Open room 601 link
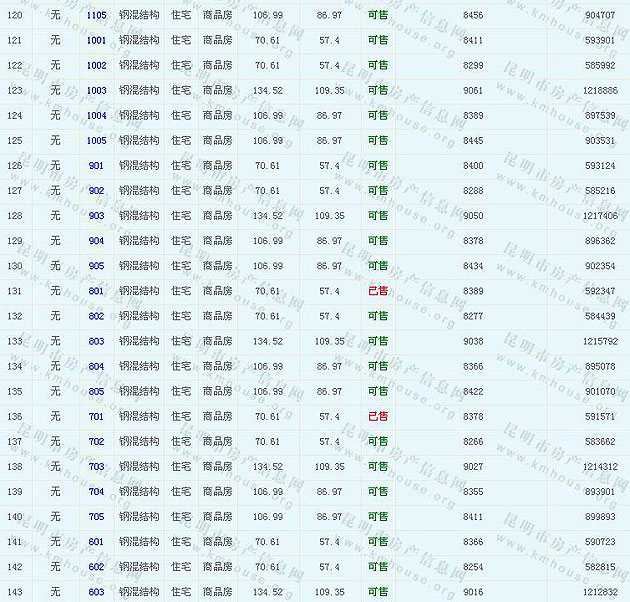This screenshot has width=630, height=602. [x=97, y=542]
